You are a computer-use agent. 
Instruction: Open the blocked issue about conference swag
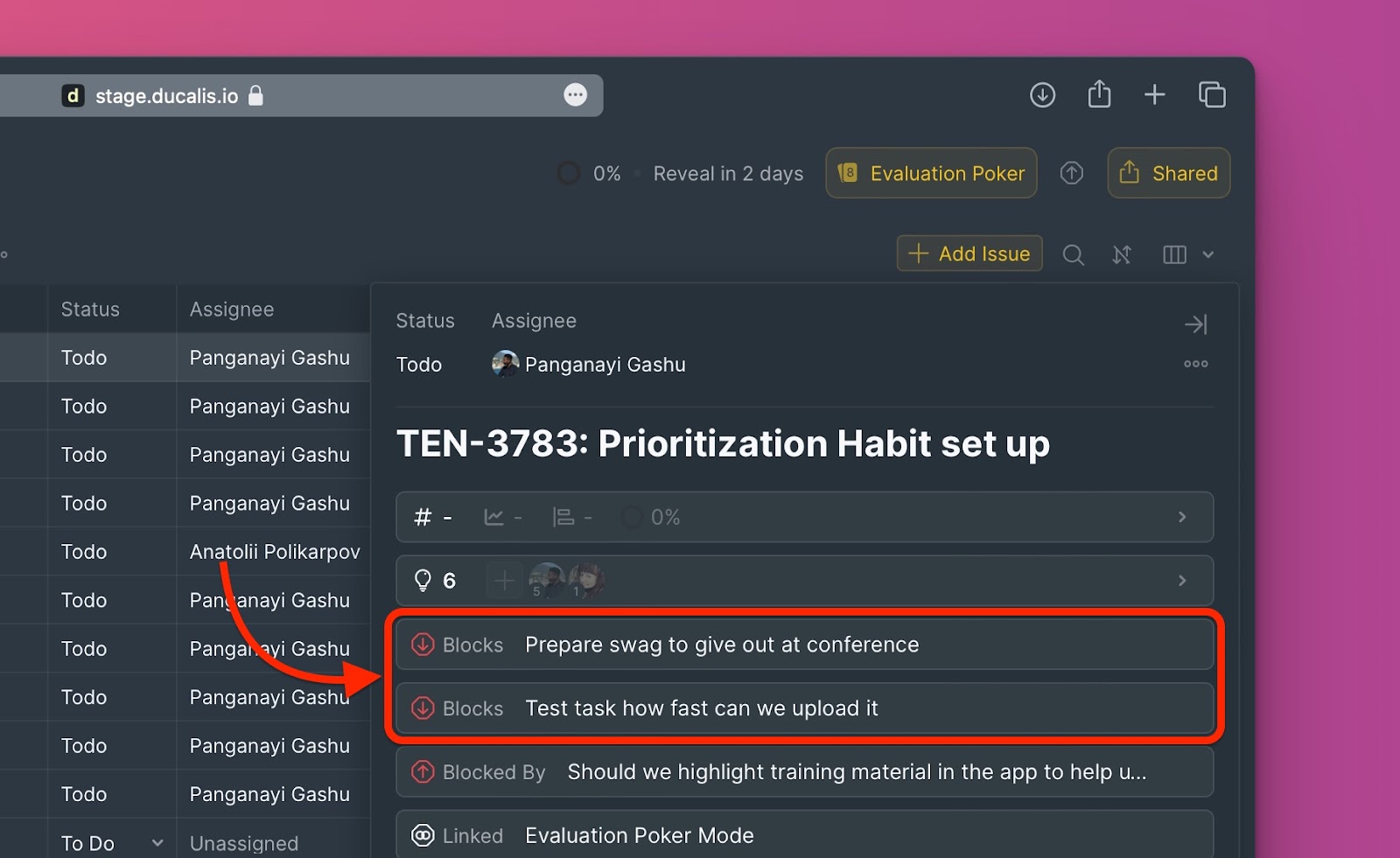pos(721,645)
